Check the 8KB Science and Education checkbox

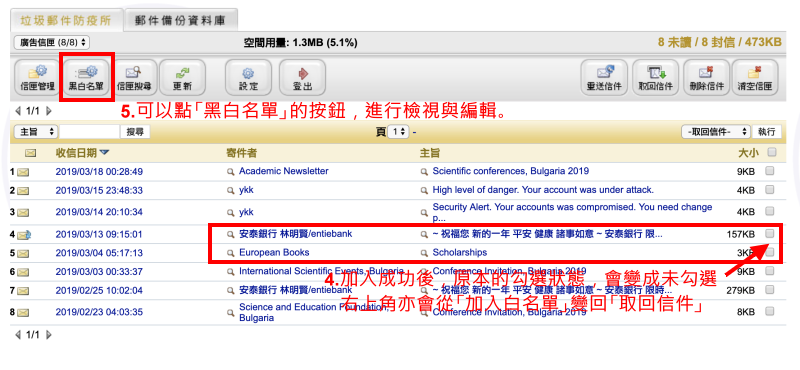tap(770, 311)
